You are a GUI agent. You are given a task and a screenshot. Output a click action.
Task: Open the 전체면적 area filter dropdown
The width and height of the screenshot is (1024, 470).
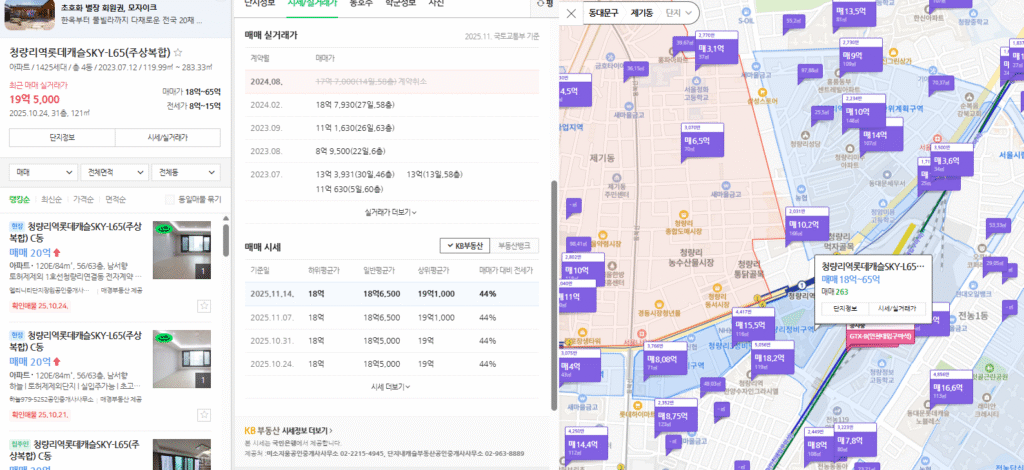pyautogui.click(x=113, y=172)
